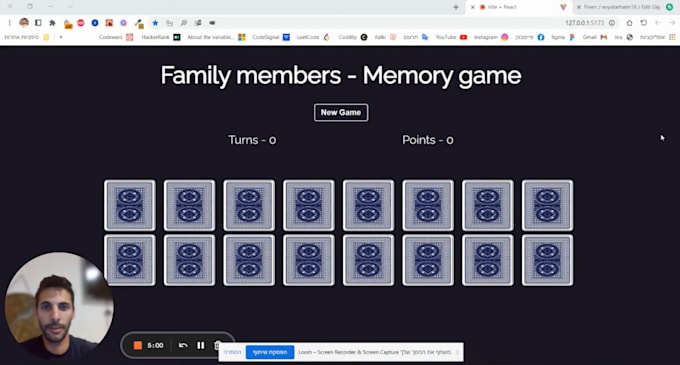Click the purple circular extension icon
This screenshot has height=365, width=680.
pos(124,23)
